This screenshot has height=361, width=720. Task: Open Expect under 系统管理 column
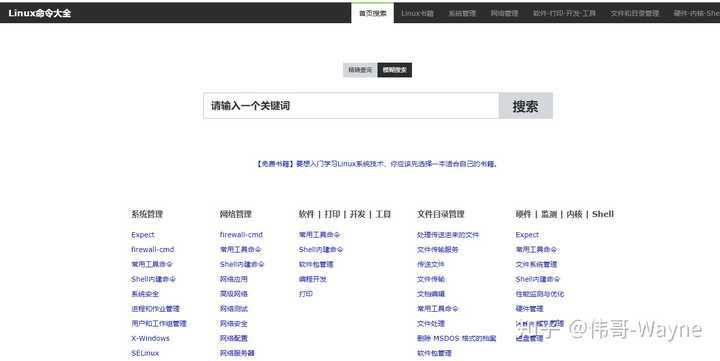(143, 235)
